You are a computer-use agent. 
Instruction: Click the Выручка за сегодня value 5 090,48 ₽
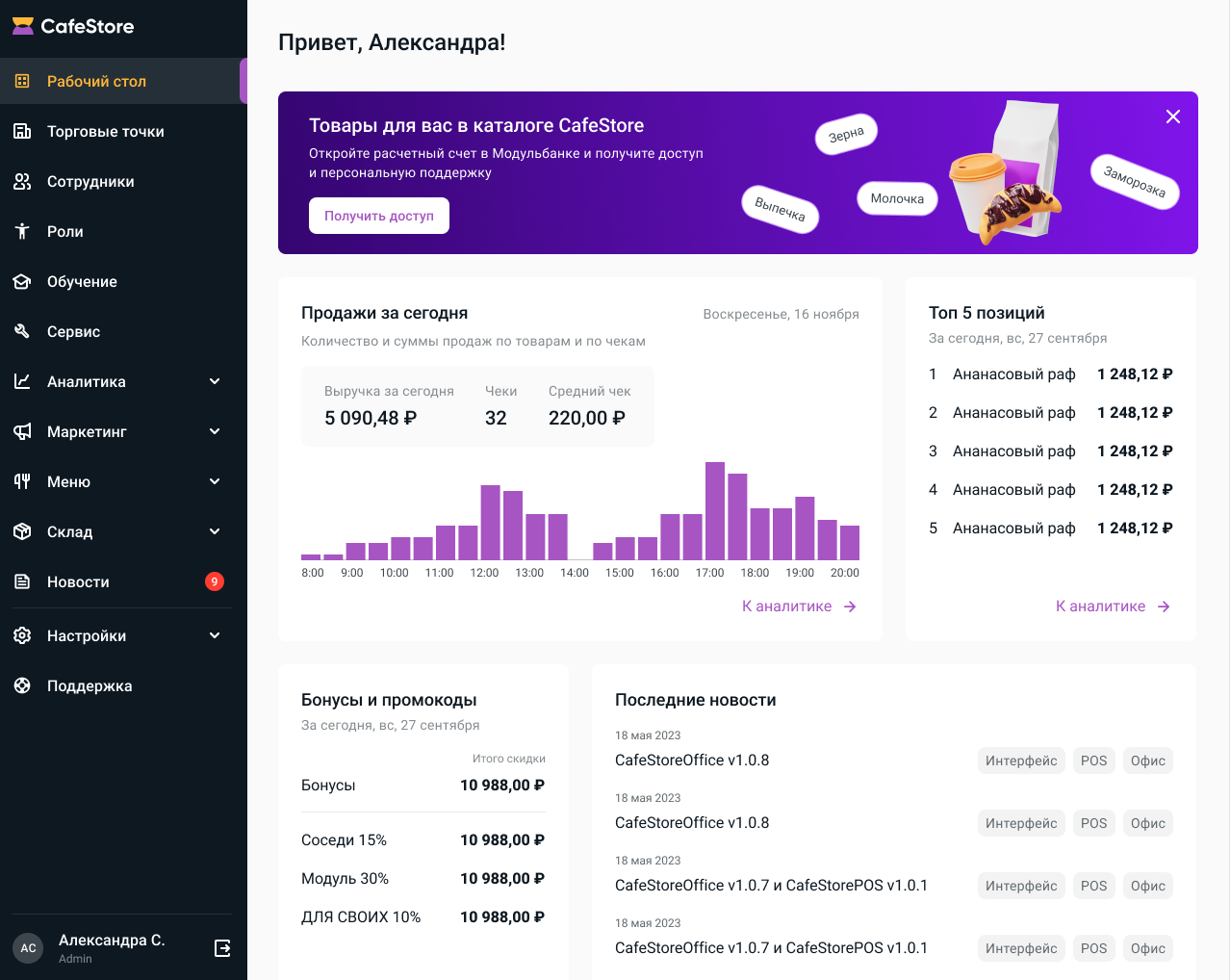371,418
